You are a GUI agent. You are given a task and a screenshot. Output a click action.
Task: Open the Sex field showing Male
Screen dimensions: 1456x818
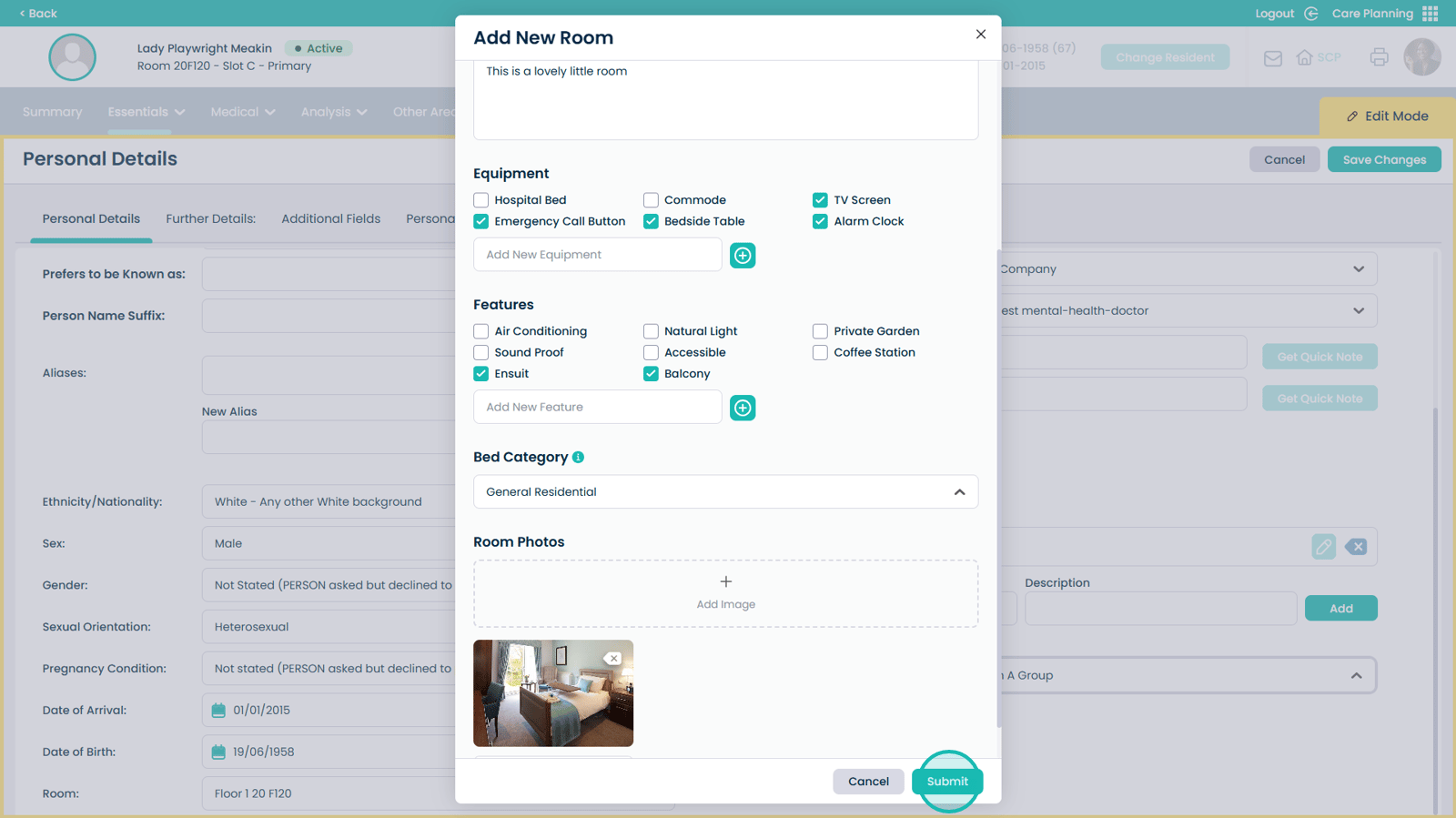click(x=329, y=544)
